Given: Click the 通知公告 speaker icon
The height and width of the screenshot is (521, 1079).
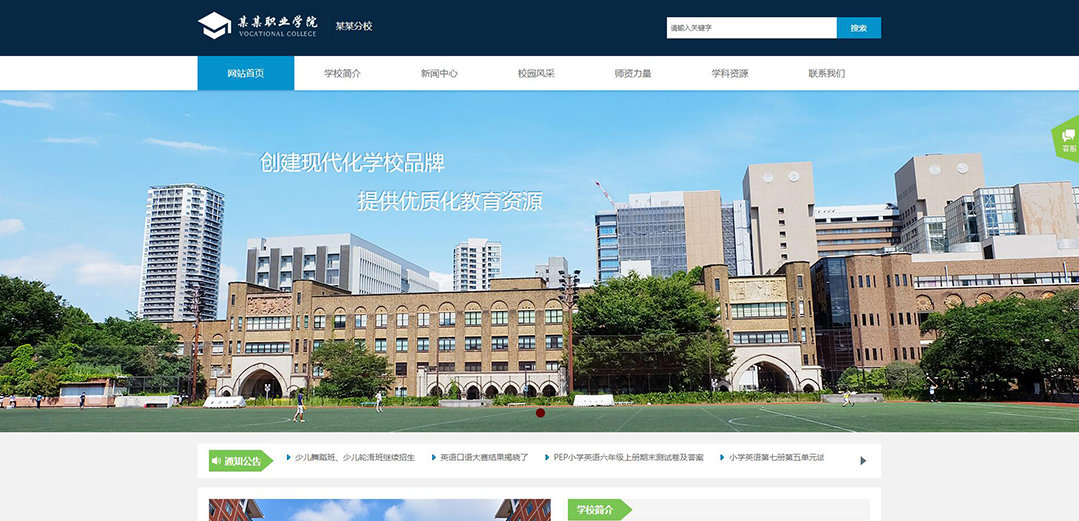Looking at the screenshot, I should [x=217, y=461].
